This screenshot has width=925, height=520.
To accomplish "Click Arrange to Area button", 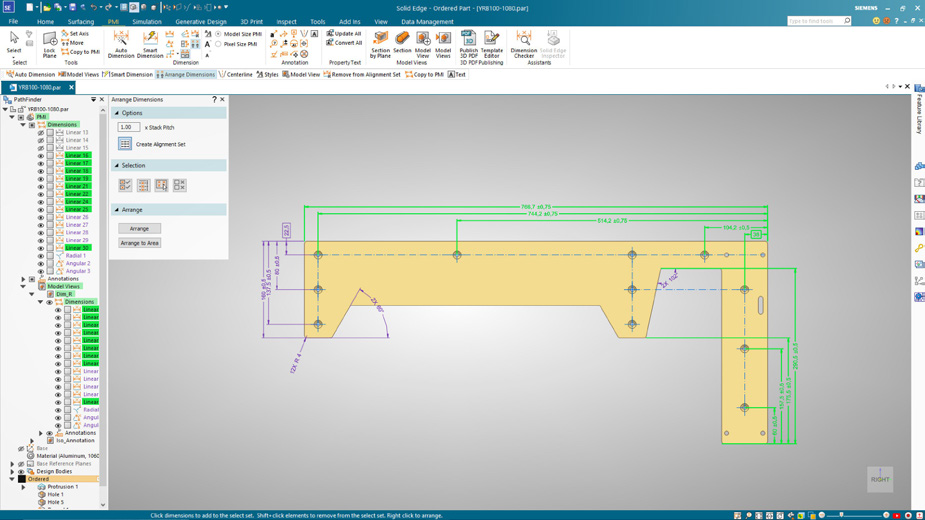I will 139,243.
